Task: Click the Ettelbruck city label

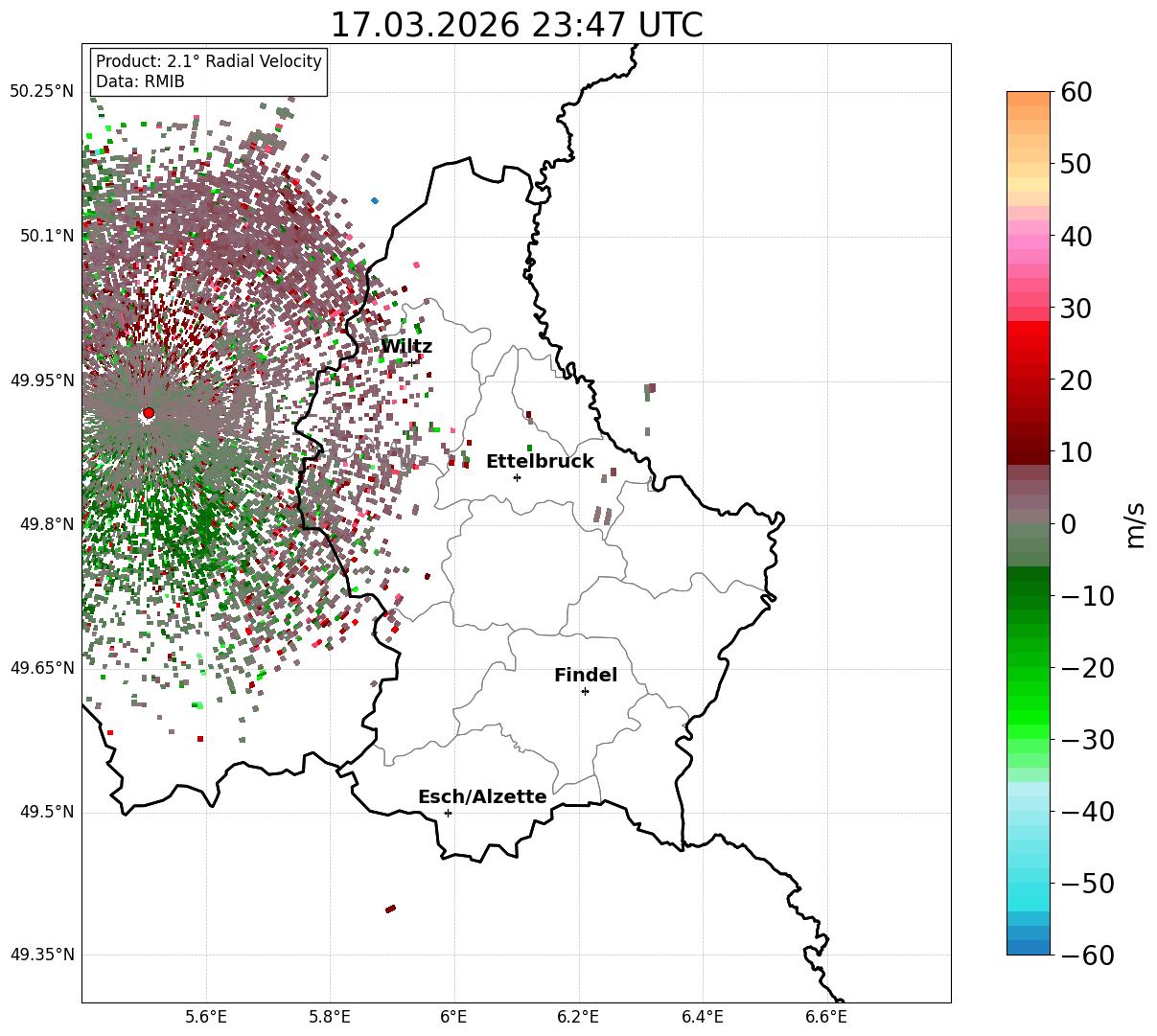Action: tap(540, 462)
